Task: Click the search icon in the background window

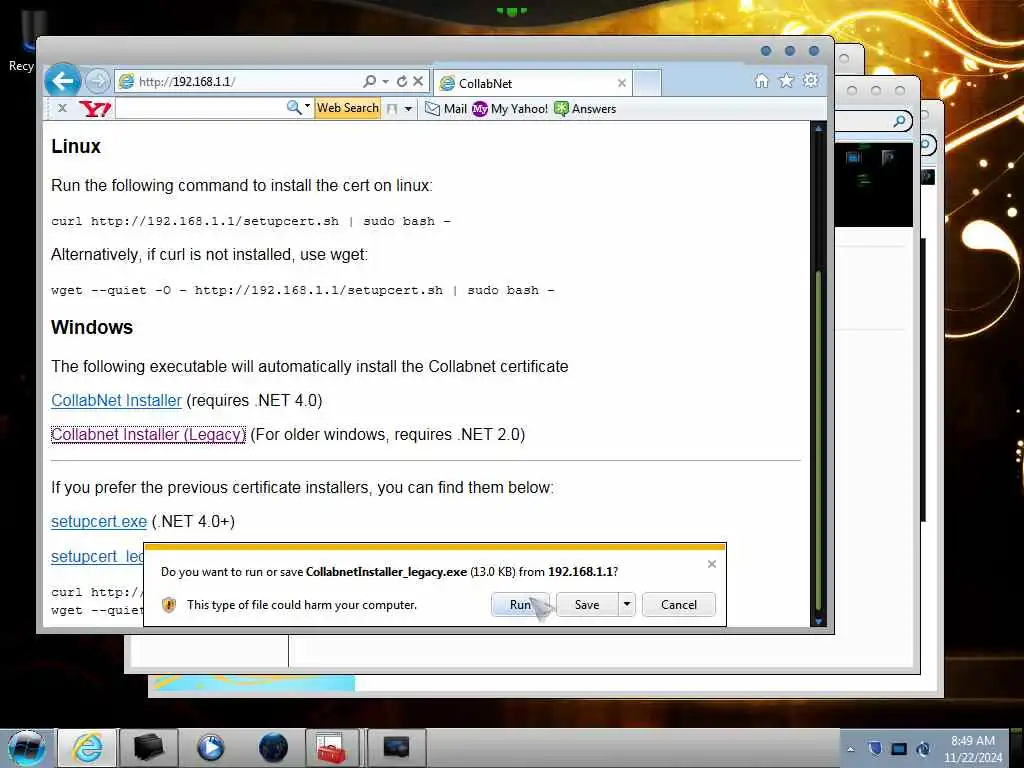Action: tap(900, 121)
